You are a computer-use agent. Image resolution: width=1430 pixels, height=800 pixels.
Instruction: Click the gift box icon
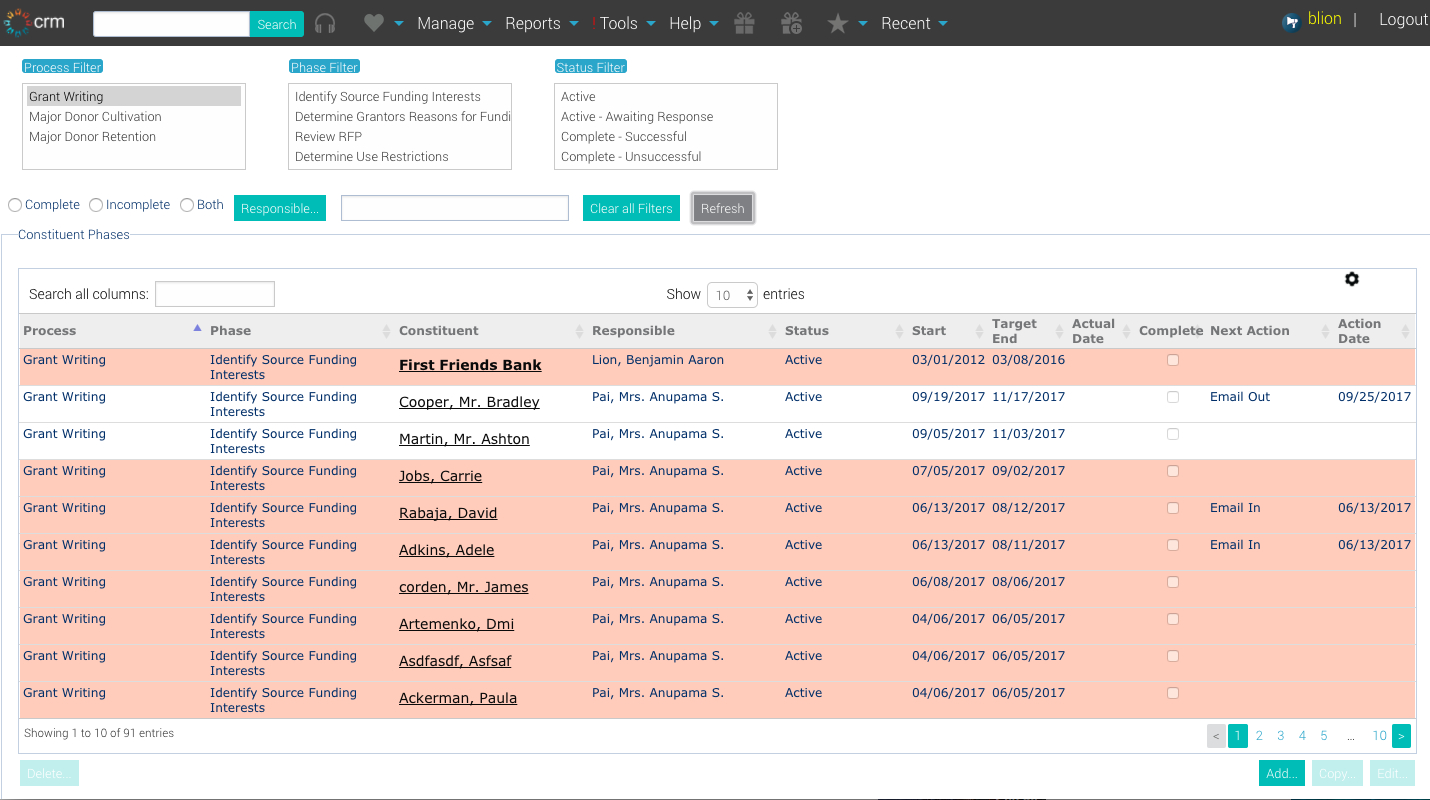pos(743,23)
